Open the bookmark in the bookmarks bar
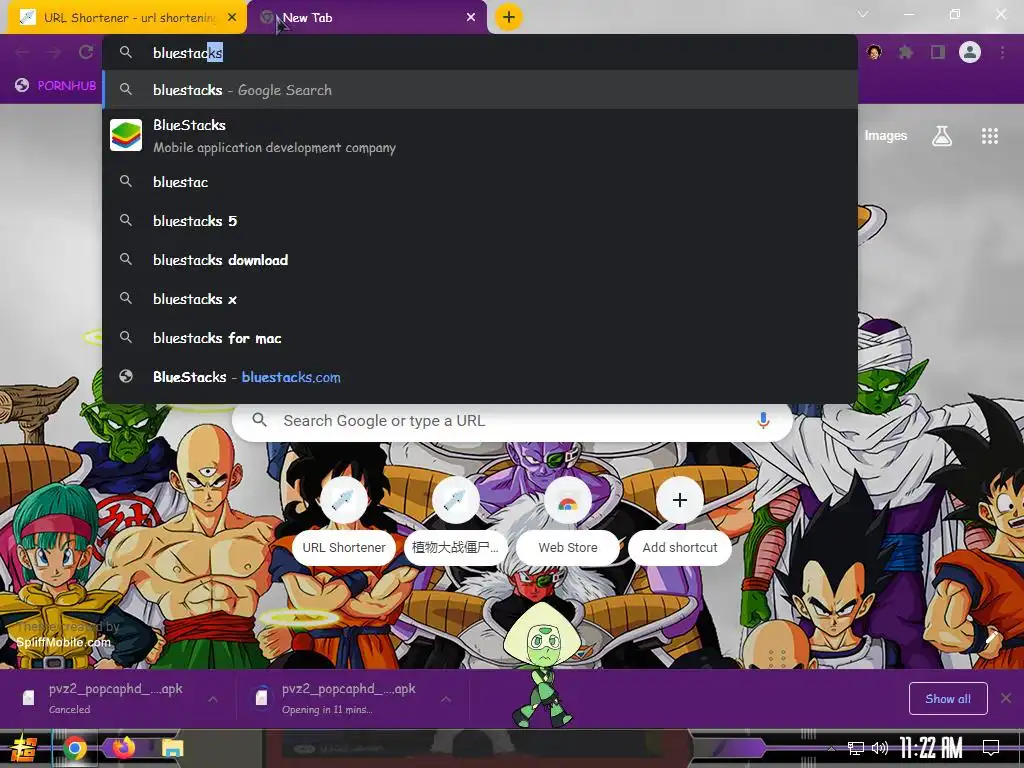The width and height of the screenshot is (1024, 768). pyautogui.click(x=56, y=86)
